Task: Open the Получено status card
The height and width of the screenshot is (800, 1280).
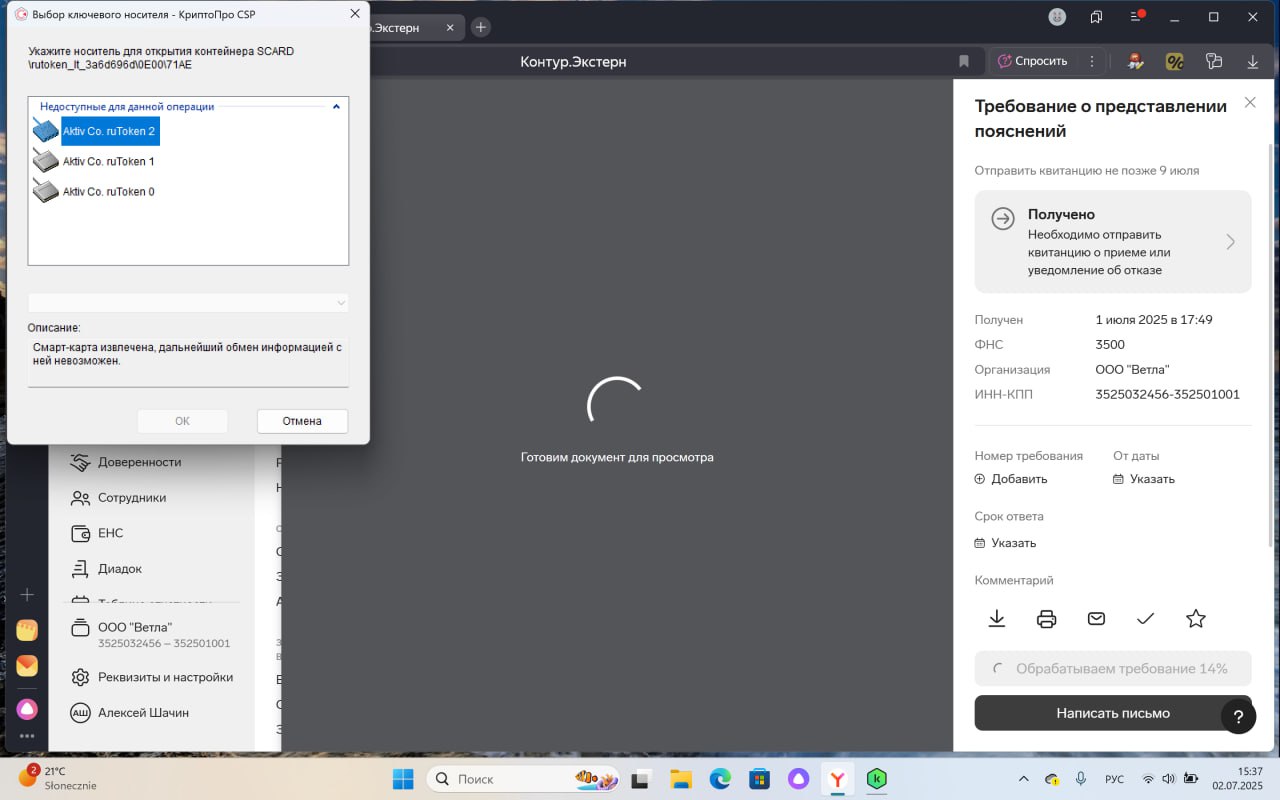Action: [1113, 242]
